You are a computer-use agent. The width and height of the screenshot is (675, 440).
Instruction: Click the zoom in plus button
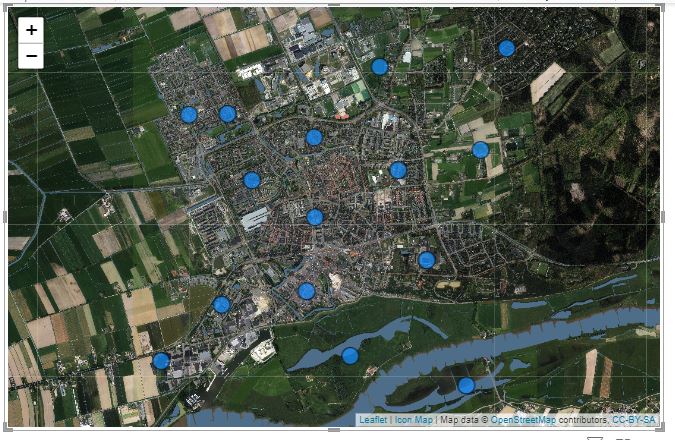(x=32, y=30)
